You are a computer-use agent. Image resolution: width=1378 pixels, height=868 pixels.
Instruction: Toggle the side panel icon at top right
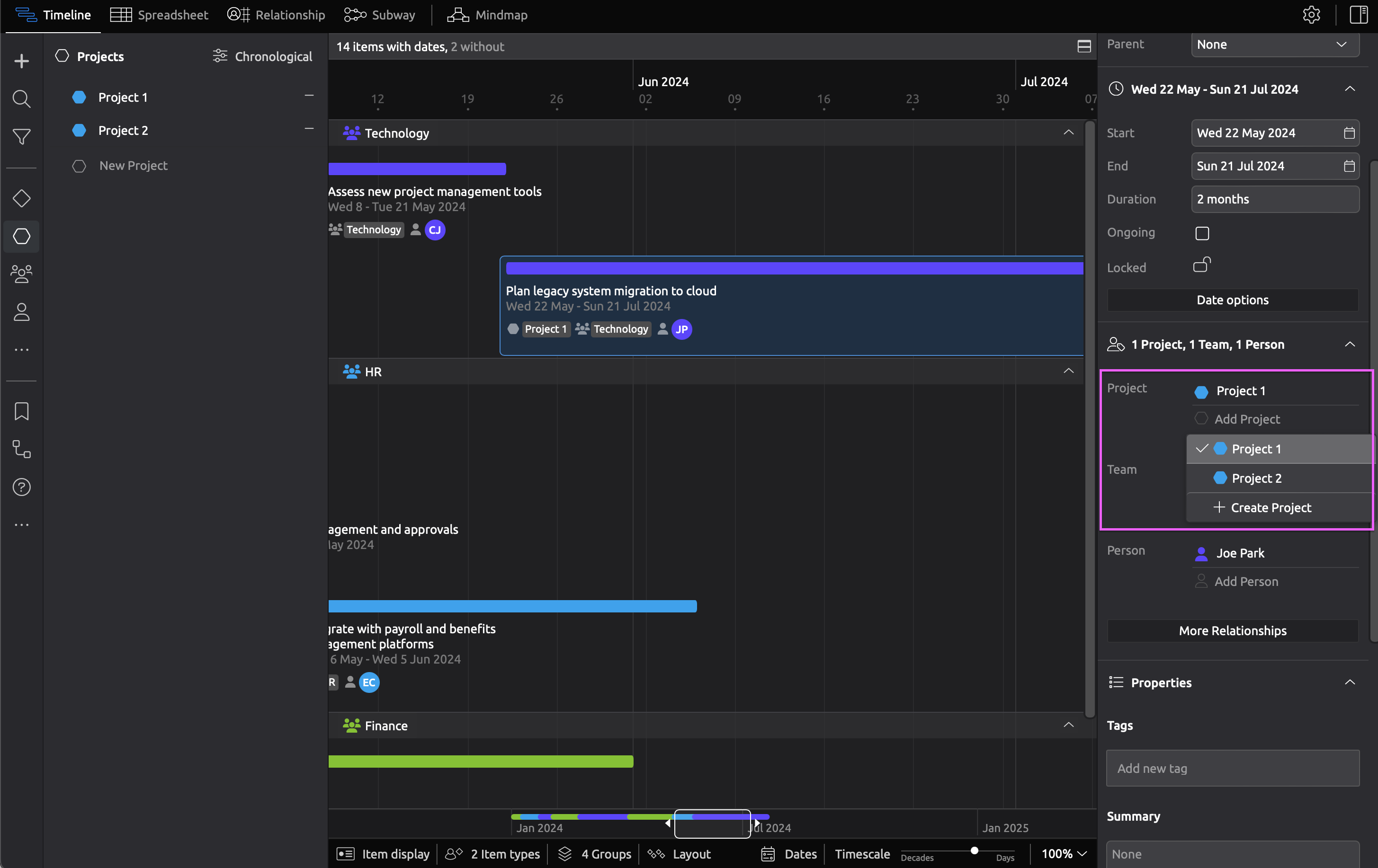[x=1358, y=15]
